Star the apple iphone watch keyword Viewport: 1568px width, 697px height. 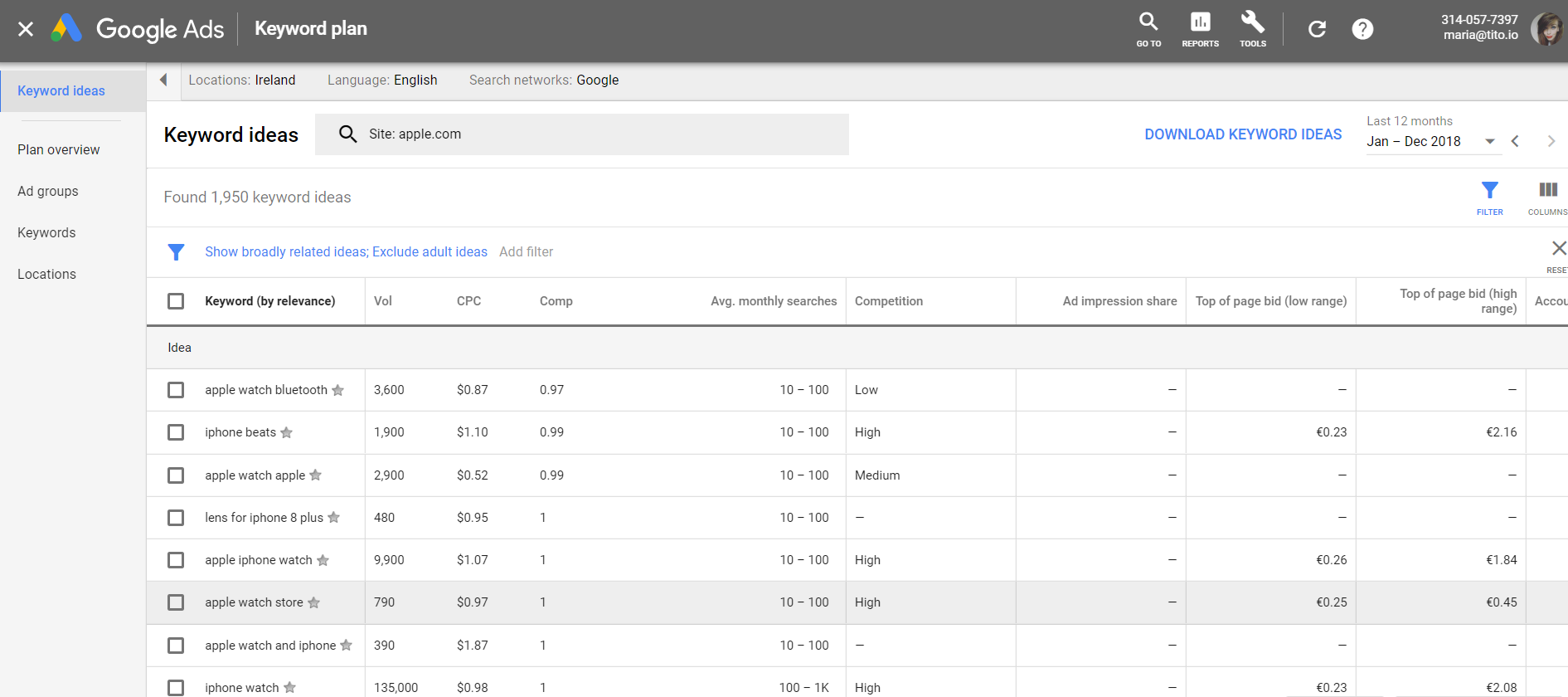click(x=323, y=560)
